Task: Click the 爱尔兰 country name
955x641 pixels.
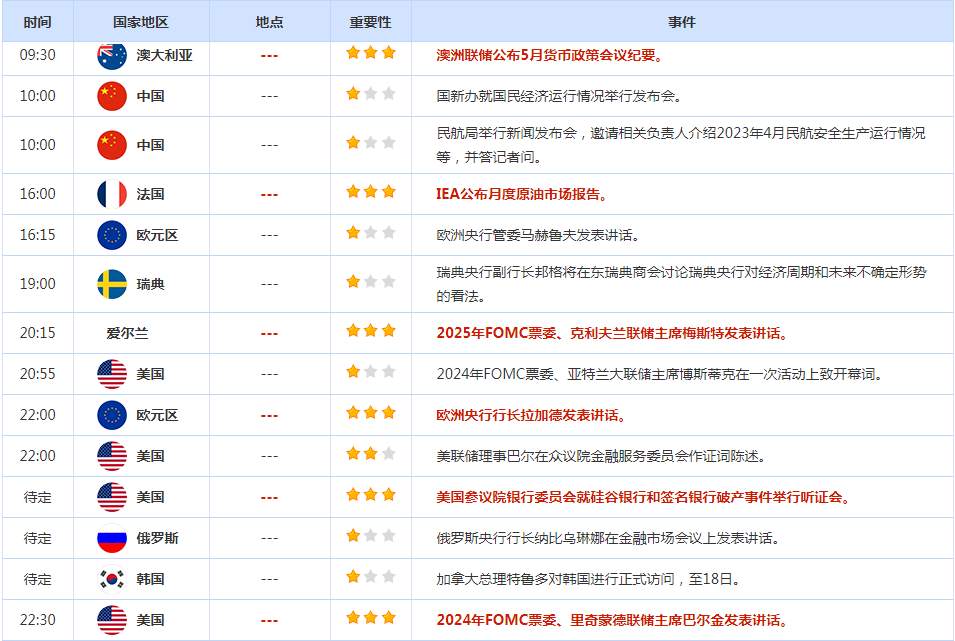Action: [x=127, y=333]
